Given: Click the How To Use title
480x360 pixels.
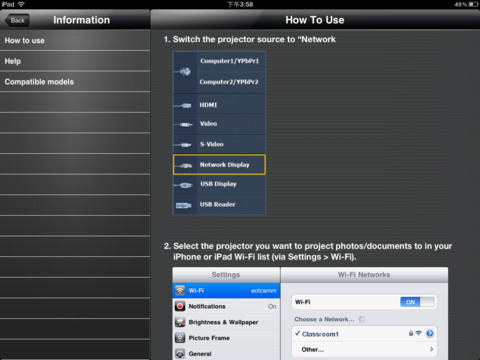Looking at the screenshot, I should (x=315, y=20).
